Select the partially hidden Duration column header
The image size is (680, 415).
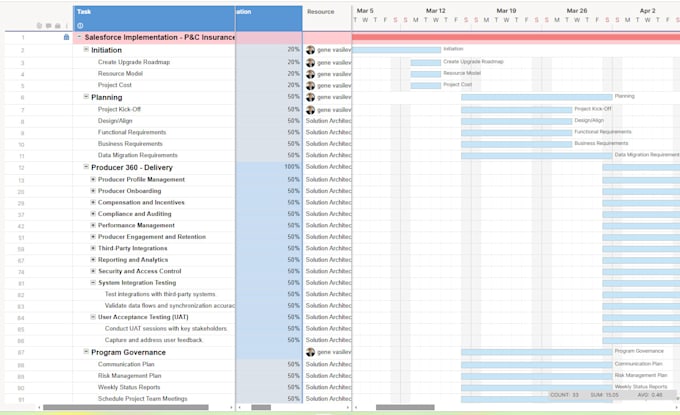269,18
